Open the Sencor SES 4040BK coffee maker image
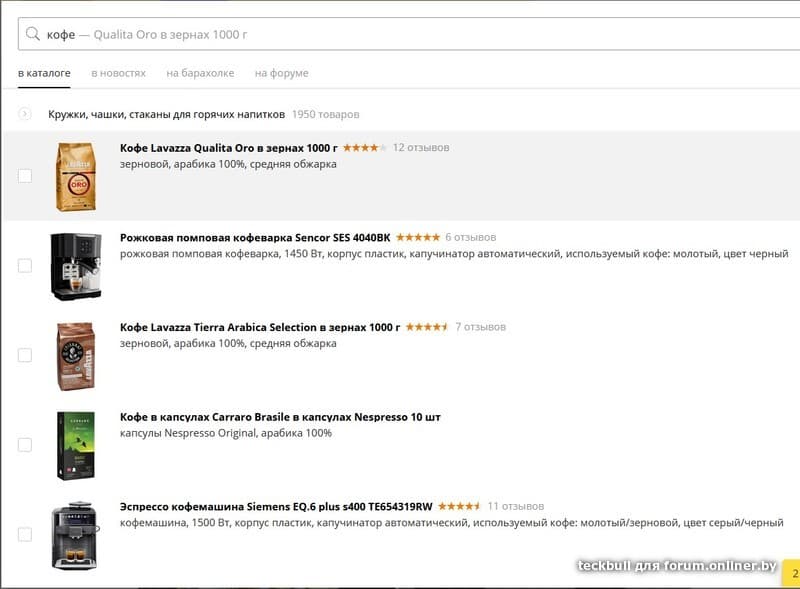The width and height of the screenshot is (800, 589). click(75, 266)
